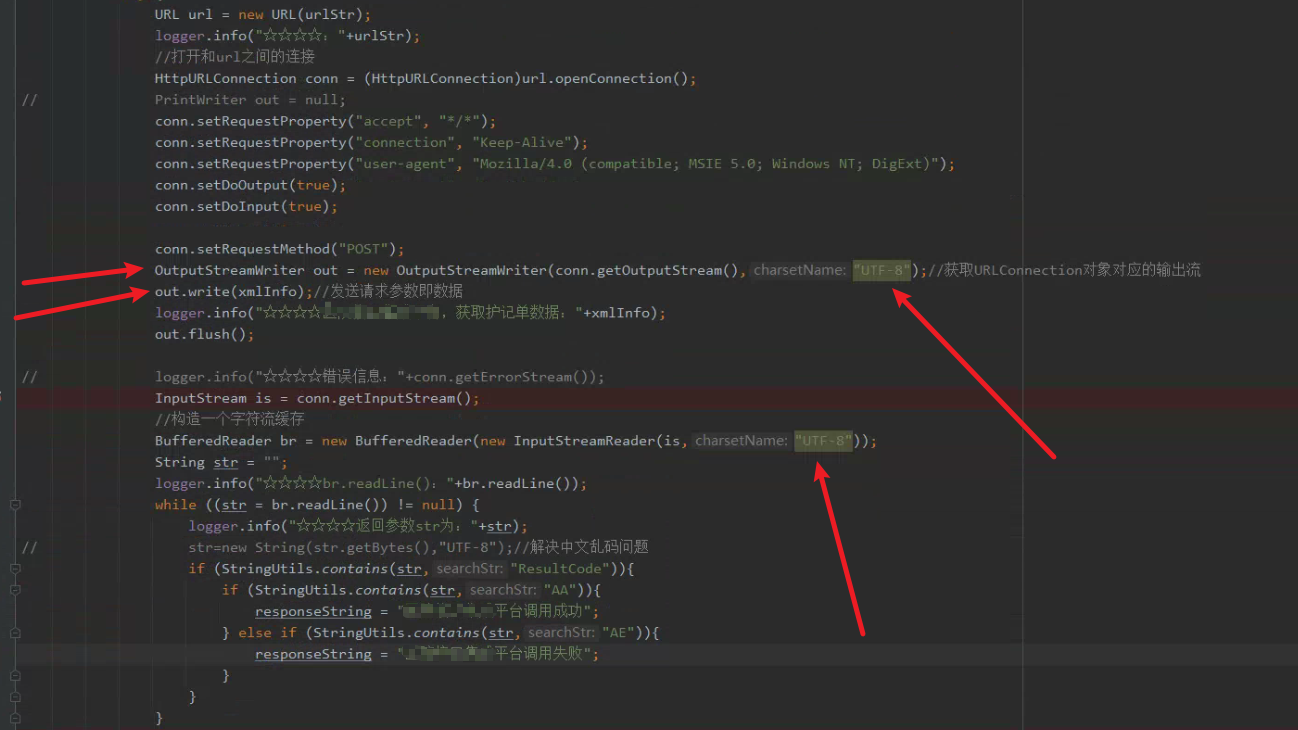Click the "accept" request property line
This screenshot has height=730, width=1298.
[x=325, y=122]
